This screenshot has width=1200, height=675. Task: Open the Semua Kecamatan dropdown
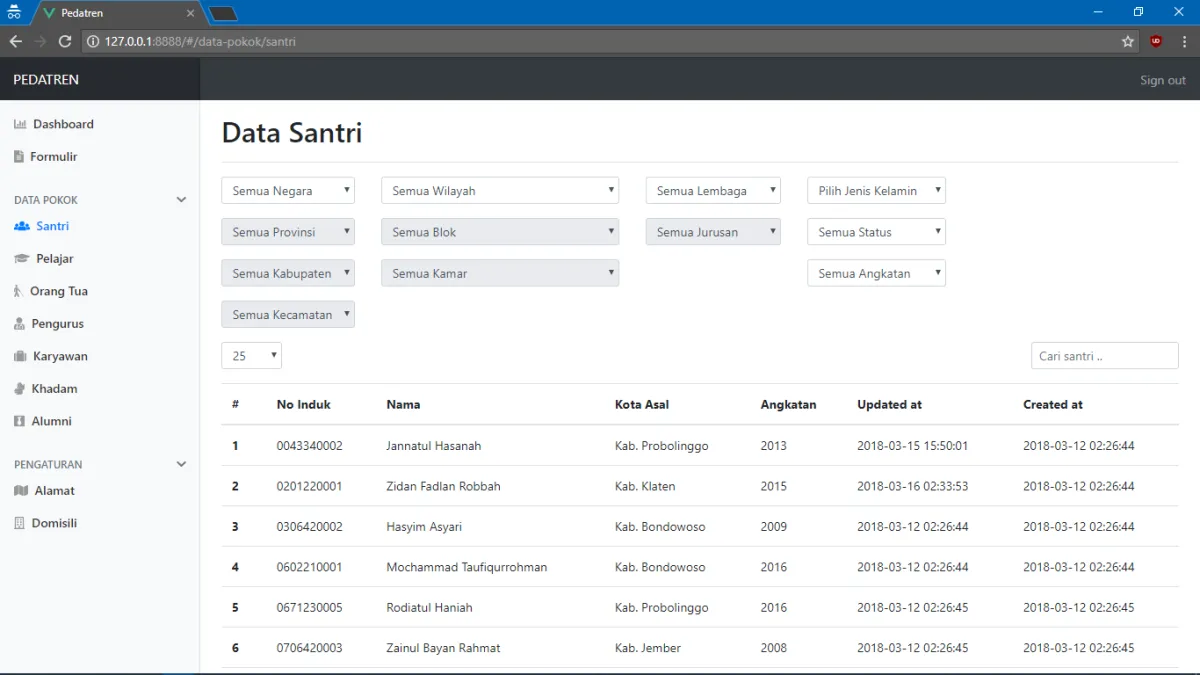[x=288, y=314]
